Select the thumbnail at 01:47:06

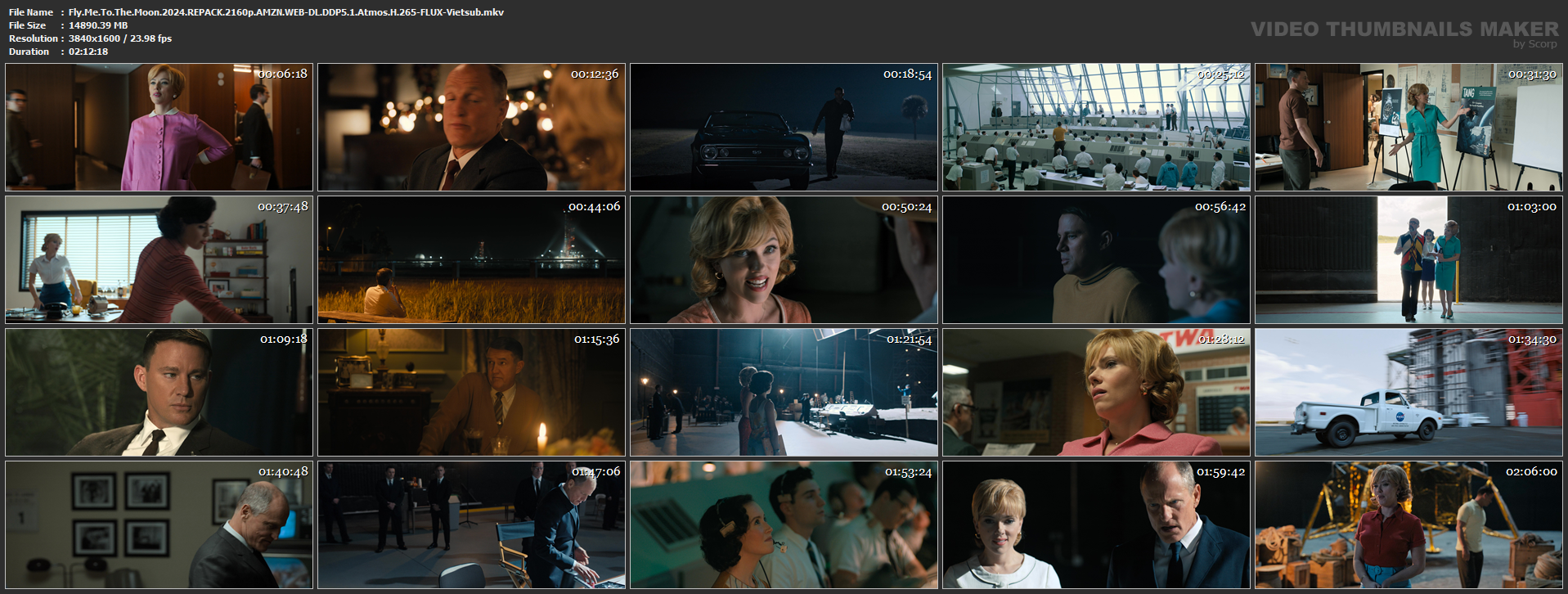(x=471, y=525)
